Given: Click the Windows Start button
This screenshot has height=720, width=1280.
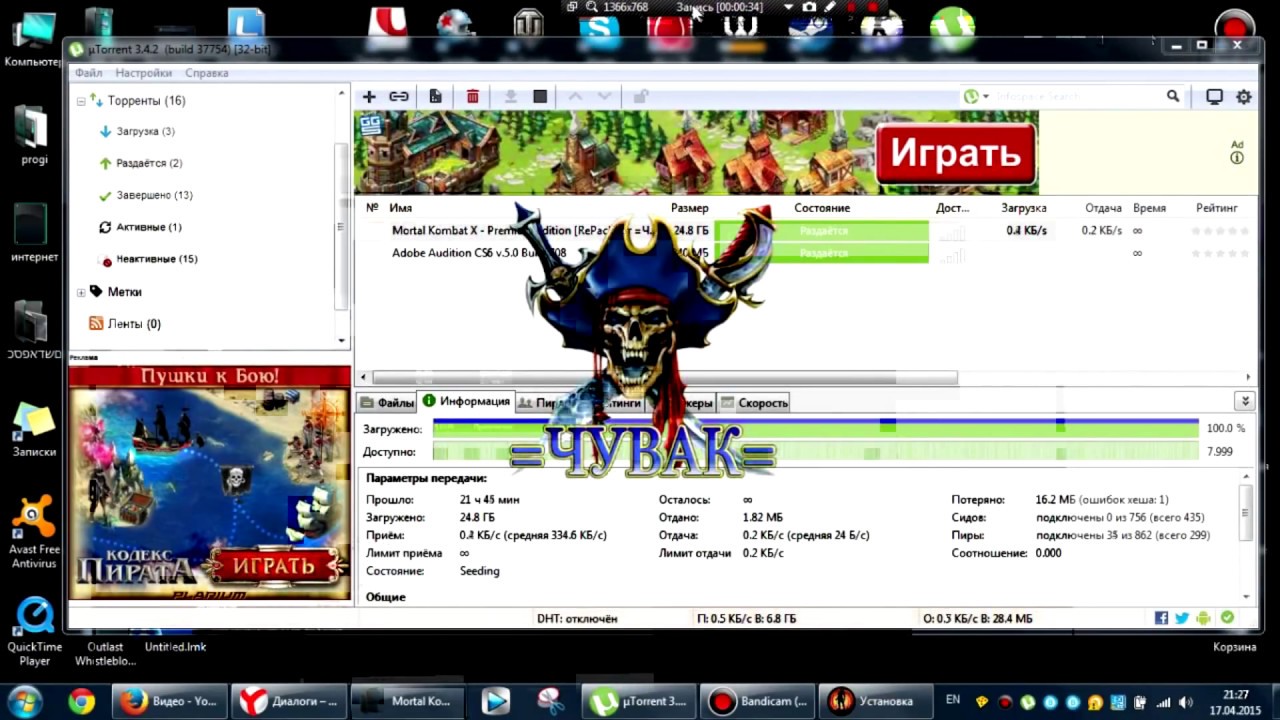Looking at the screenshot, I should coord(24,701).
